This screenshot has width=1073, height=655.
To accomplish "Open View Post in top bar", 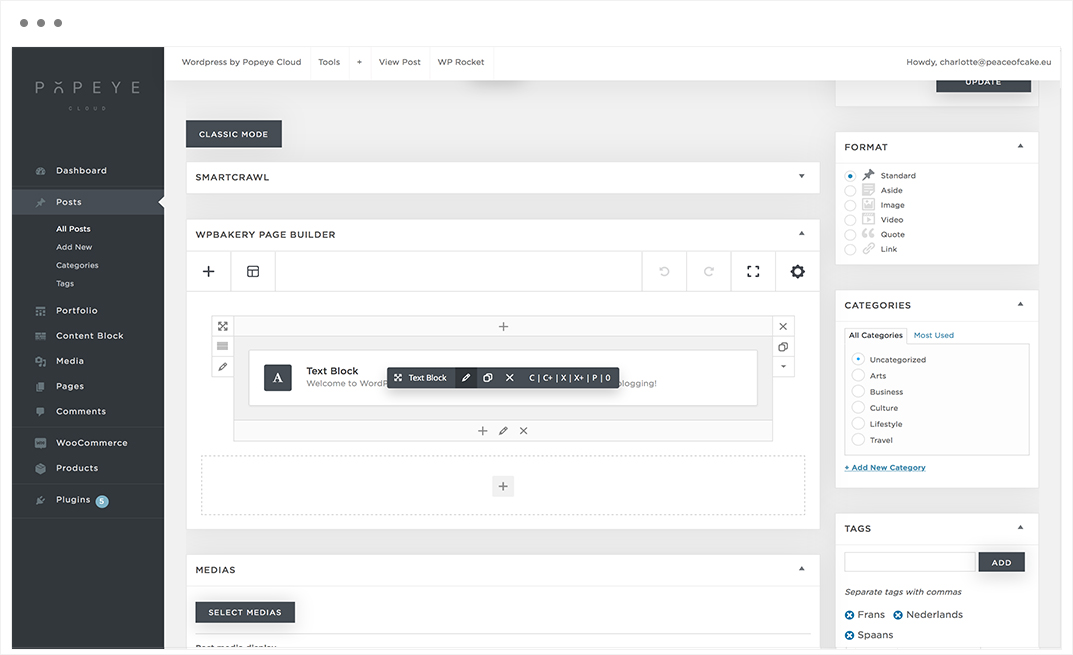I will [400, 62].
